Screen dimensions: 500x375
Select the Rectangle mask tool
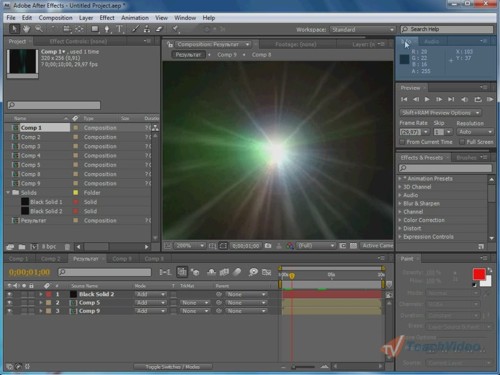click(95, 29)
